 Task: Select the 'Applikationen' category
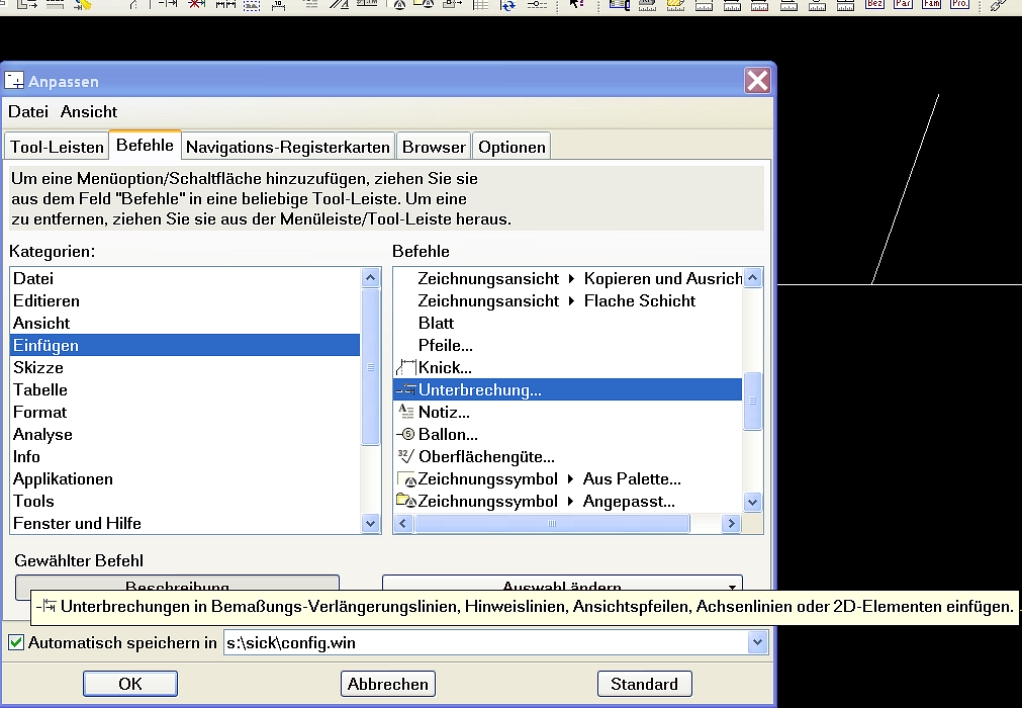coord(184,479)
